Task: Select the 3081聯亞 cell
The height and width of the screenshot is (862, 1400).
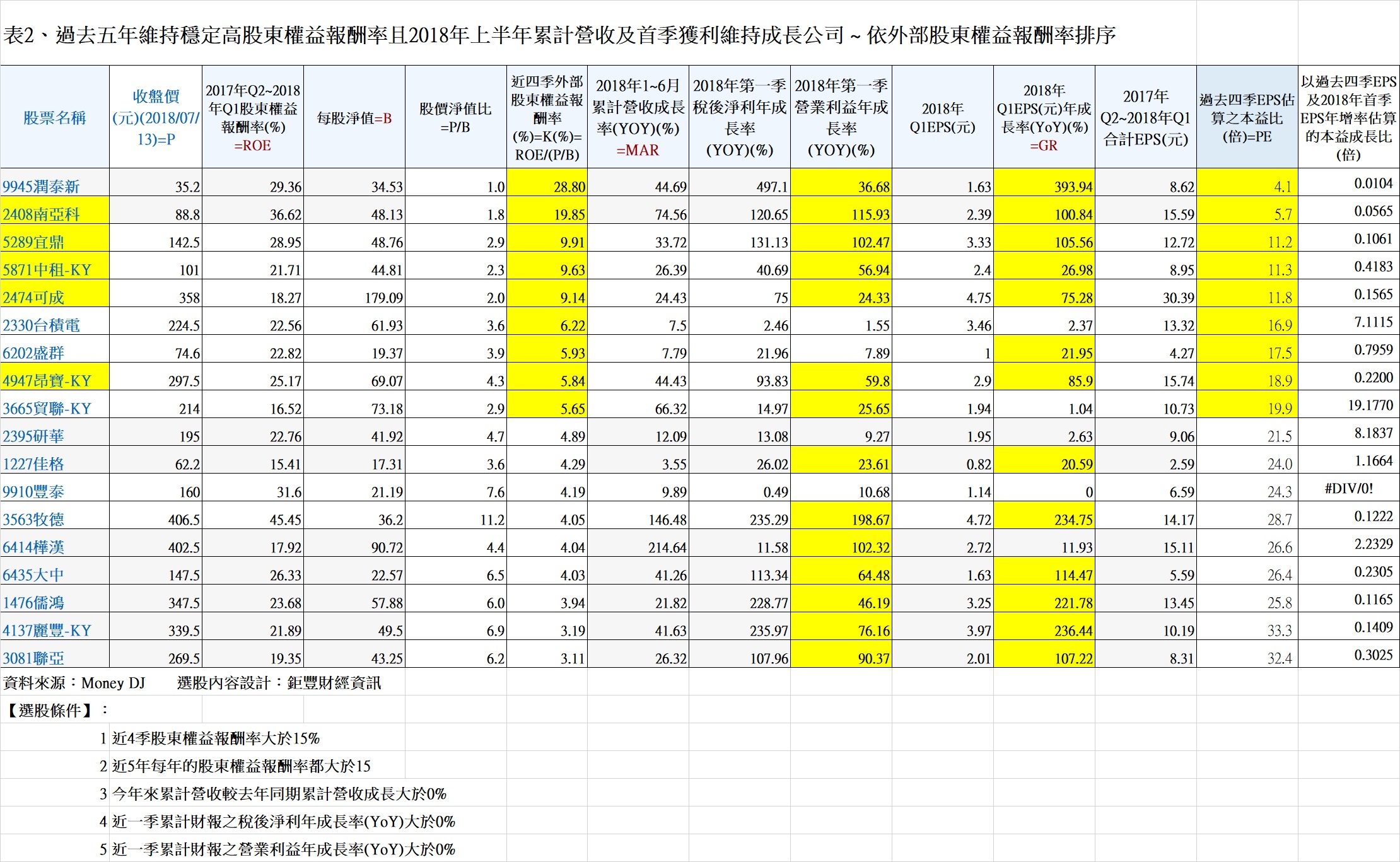Action: (x=55, y=654)
